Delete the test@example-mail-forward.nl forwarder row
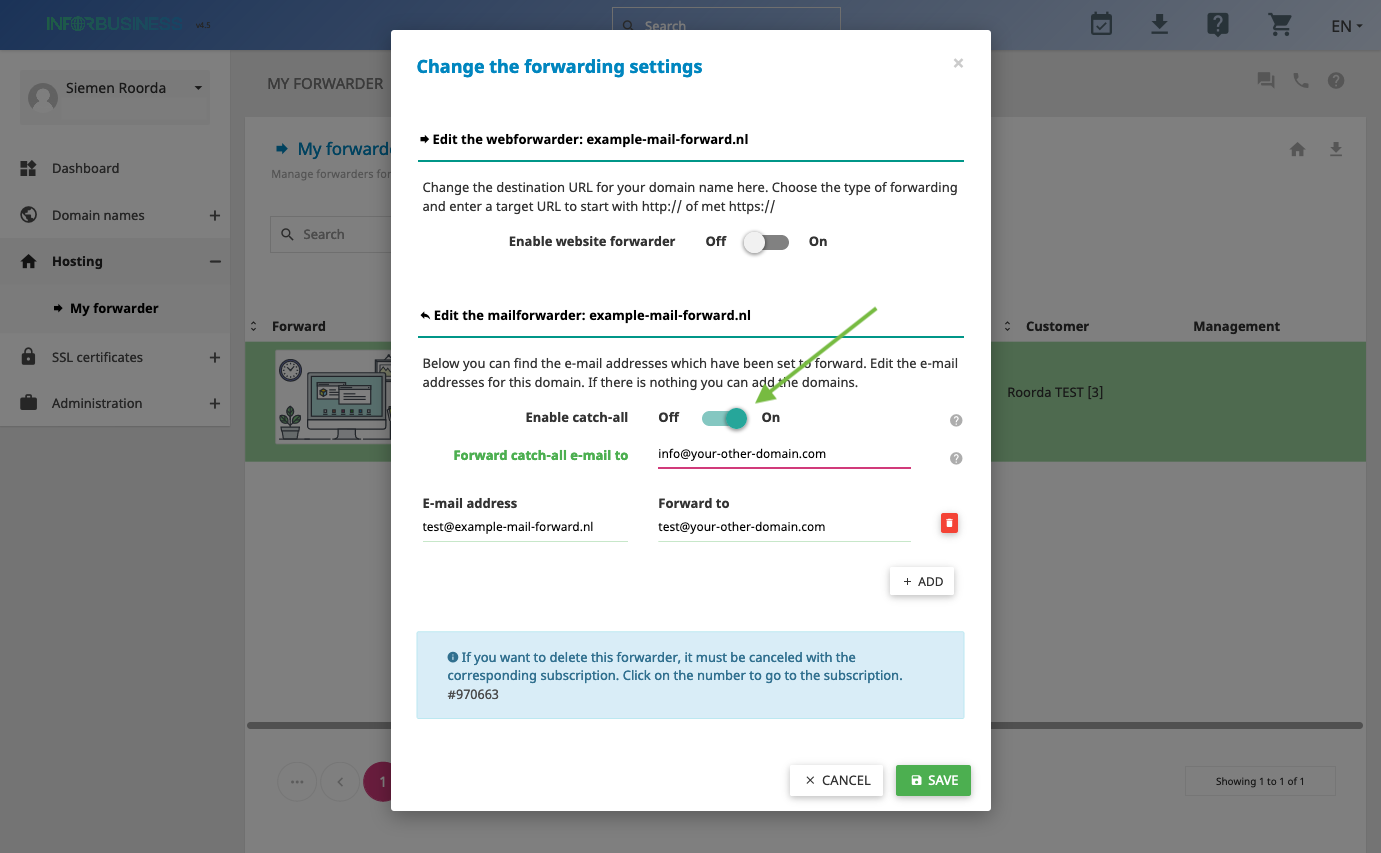The height and width of the screenshot is (853, 1381). [x=949, y=523]
